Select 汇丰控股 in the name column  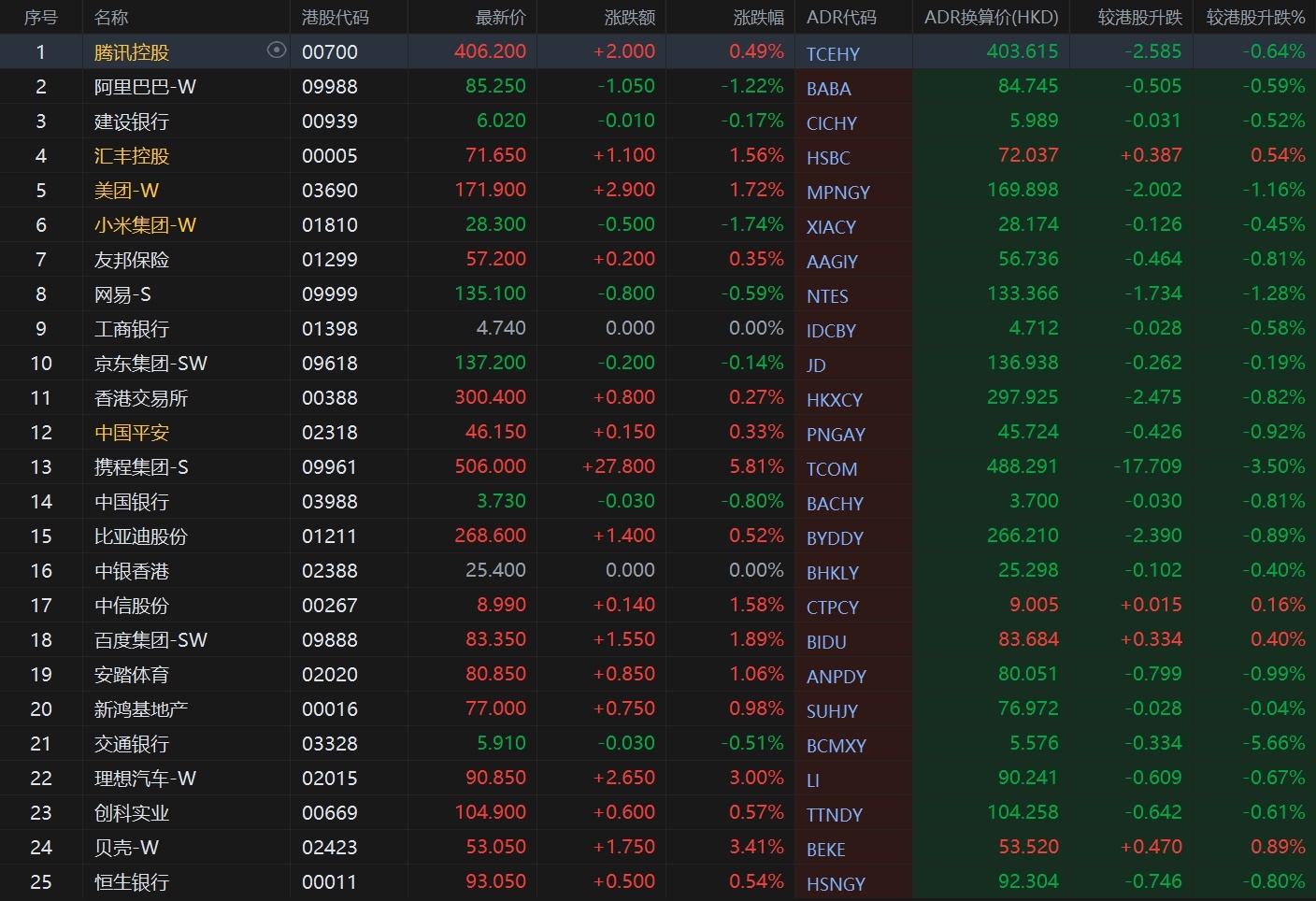pyautogui.click(x=132, y=156)
